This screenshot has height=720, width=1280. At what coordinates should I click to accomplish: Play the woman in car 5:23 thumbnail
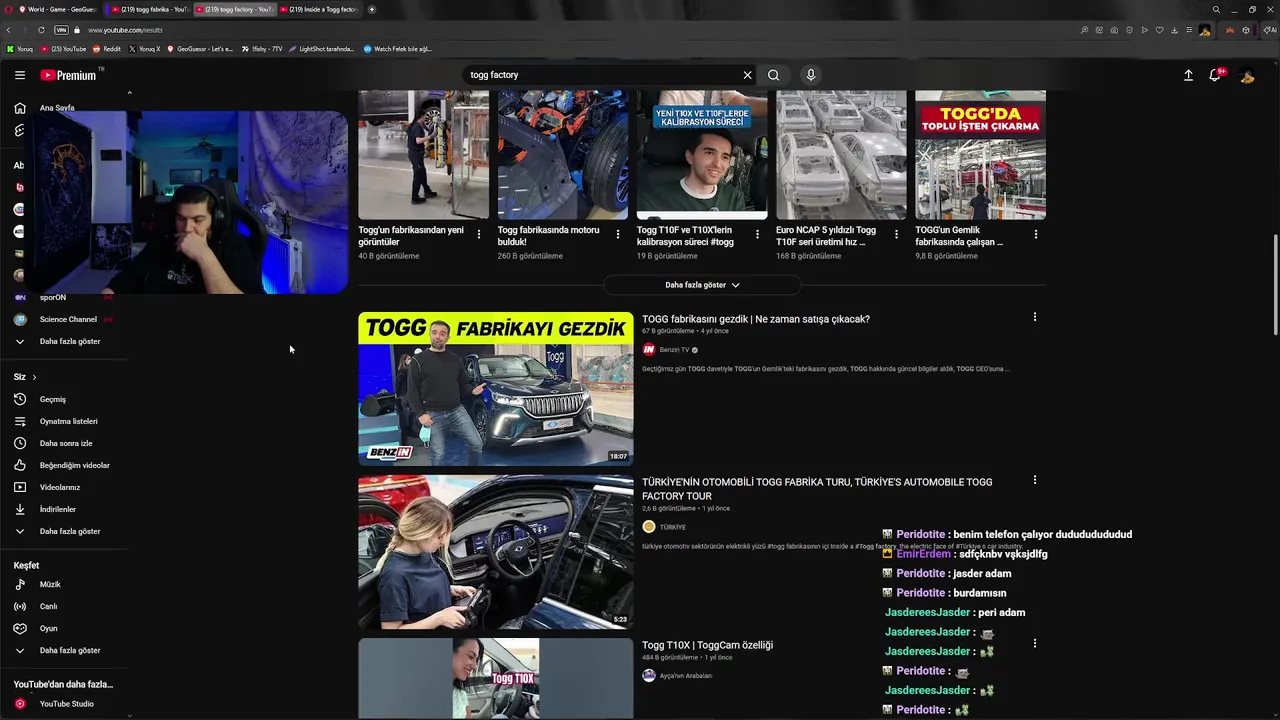pos(496,552)
